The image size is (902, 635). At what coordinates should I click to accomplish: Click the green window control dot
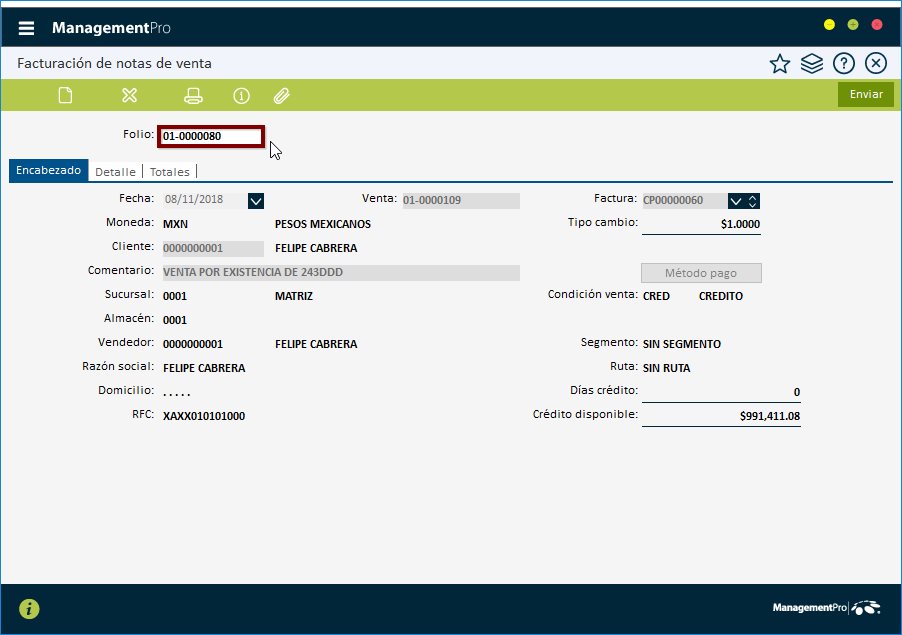(x=853, y=25)
